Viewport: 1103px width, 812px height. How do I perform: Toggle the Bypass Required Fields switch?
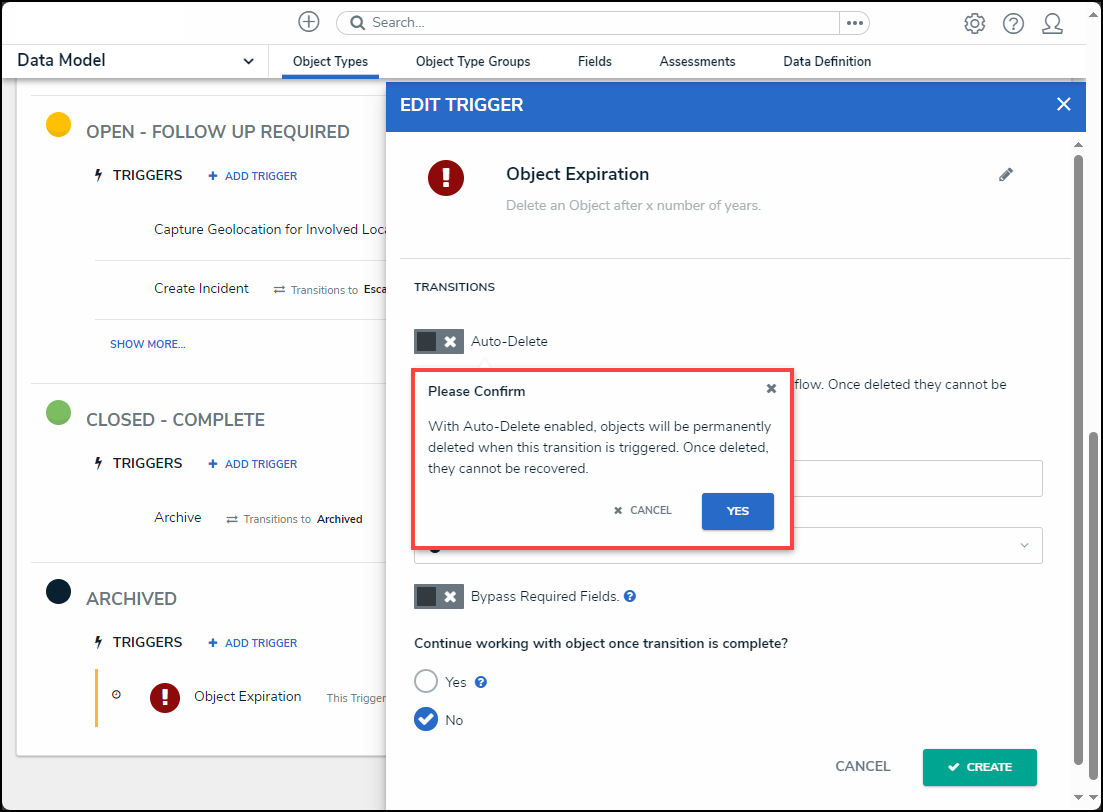pyautogui.click(x=439, y=597)
